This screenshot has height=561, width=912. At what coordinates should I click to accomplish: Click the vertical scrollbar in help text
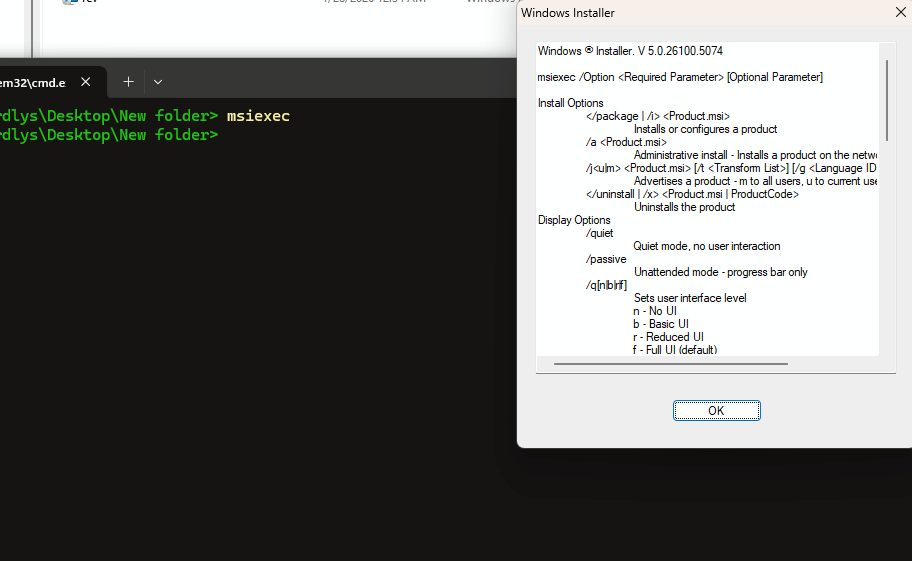tap(887, 100)
